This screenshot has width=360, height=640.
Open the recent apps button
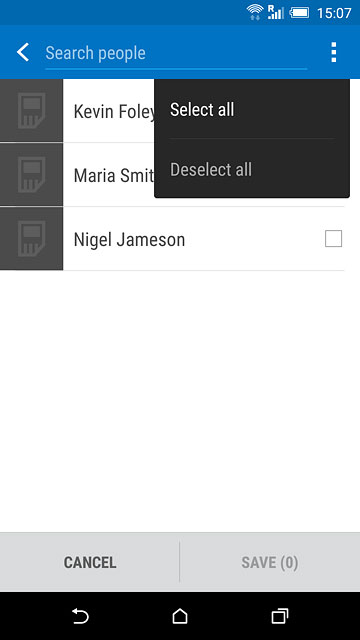(x=280, y=616)
